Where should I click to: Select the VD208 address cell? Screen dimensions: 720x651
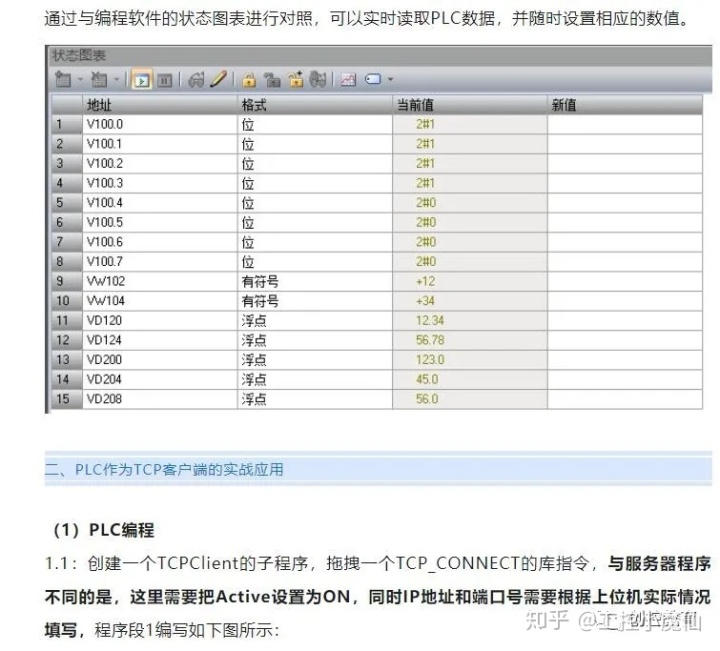pyautogui.click(x=160, y=399)
